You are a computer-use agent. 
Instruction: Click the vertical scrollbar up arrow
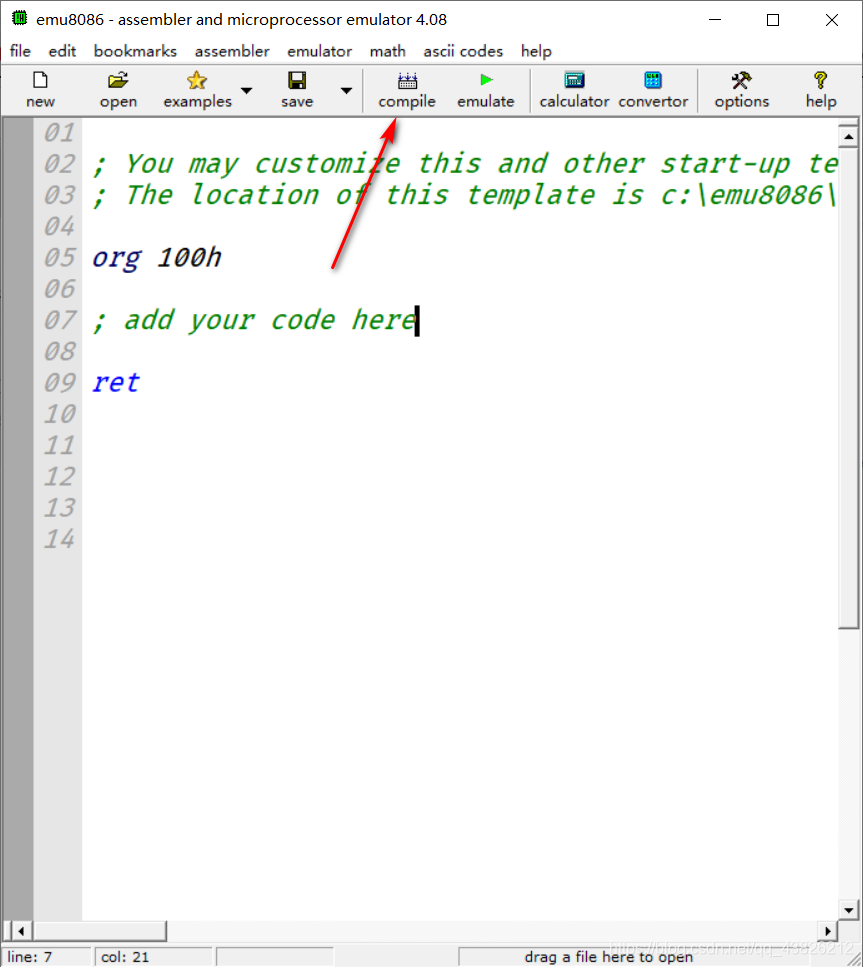(x=849, y=136)
